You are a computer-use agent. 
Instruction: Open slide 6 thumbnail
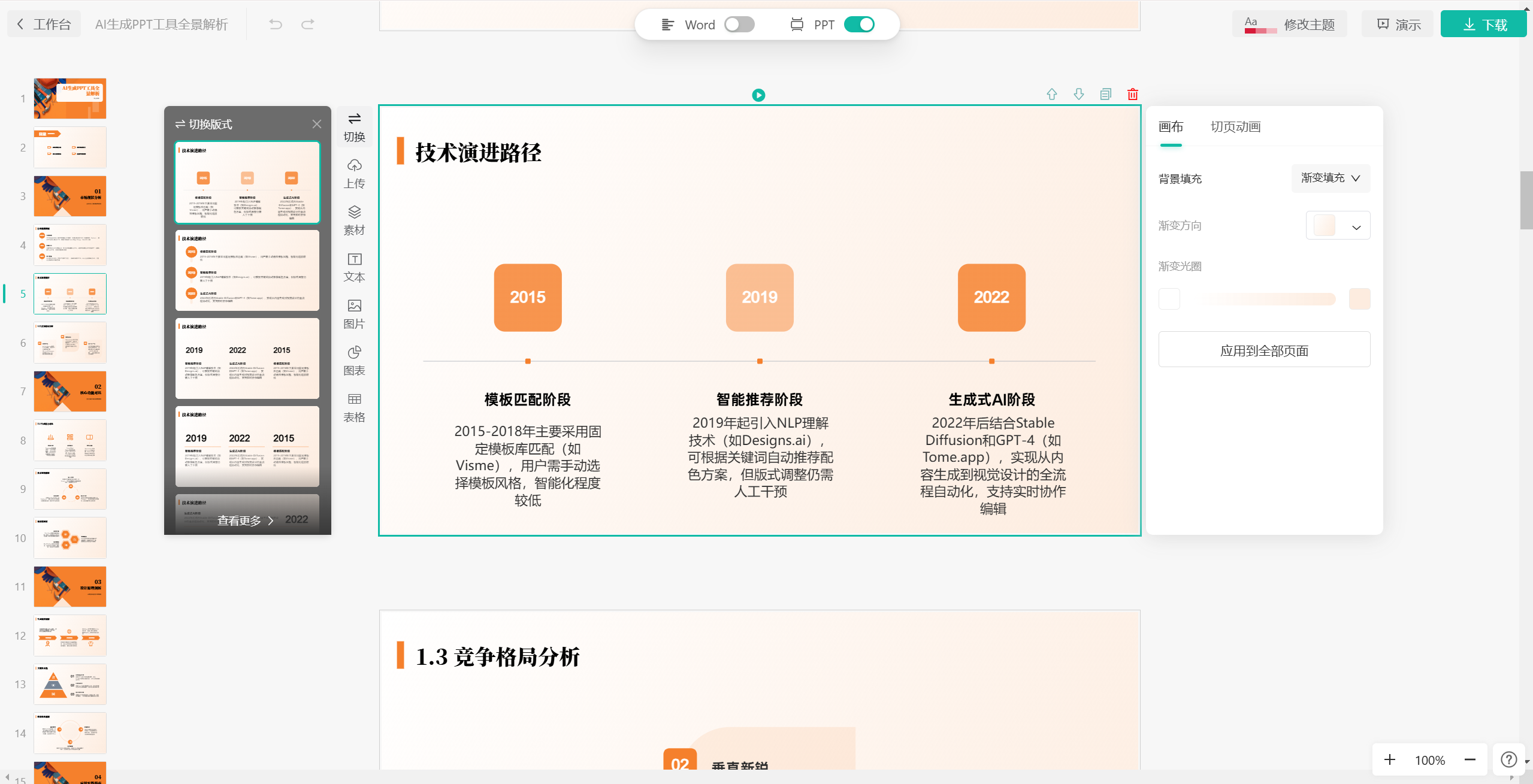[70, 343]
